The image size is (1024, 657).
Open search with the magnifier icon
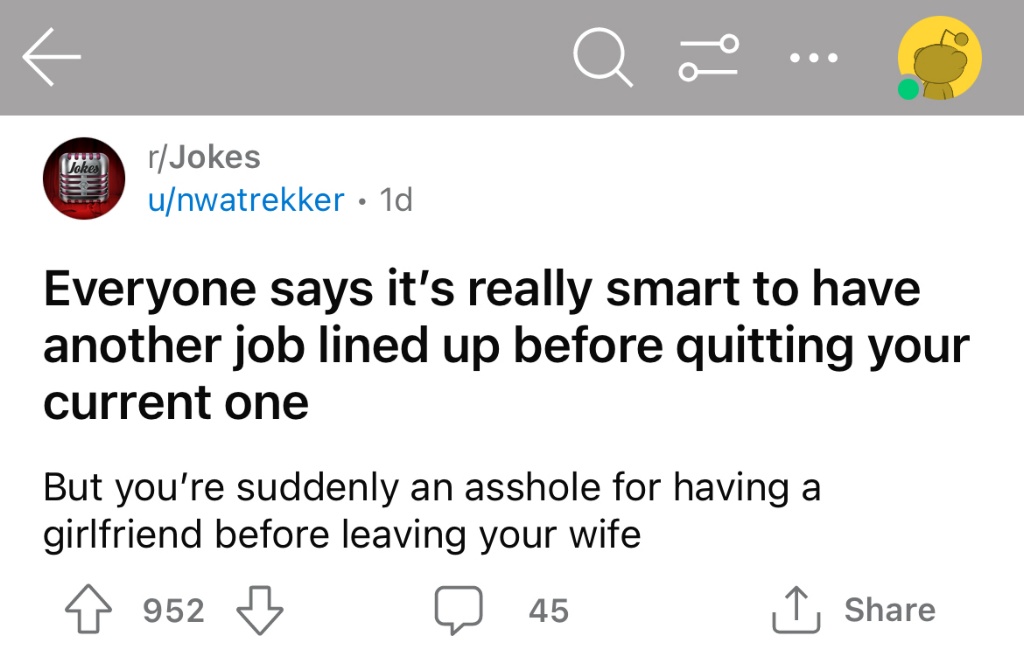(x=603, y=57)
